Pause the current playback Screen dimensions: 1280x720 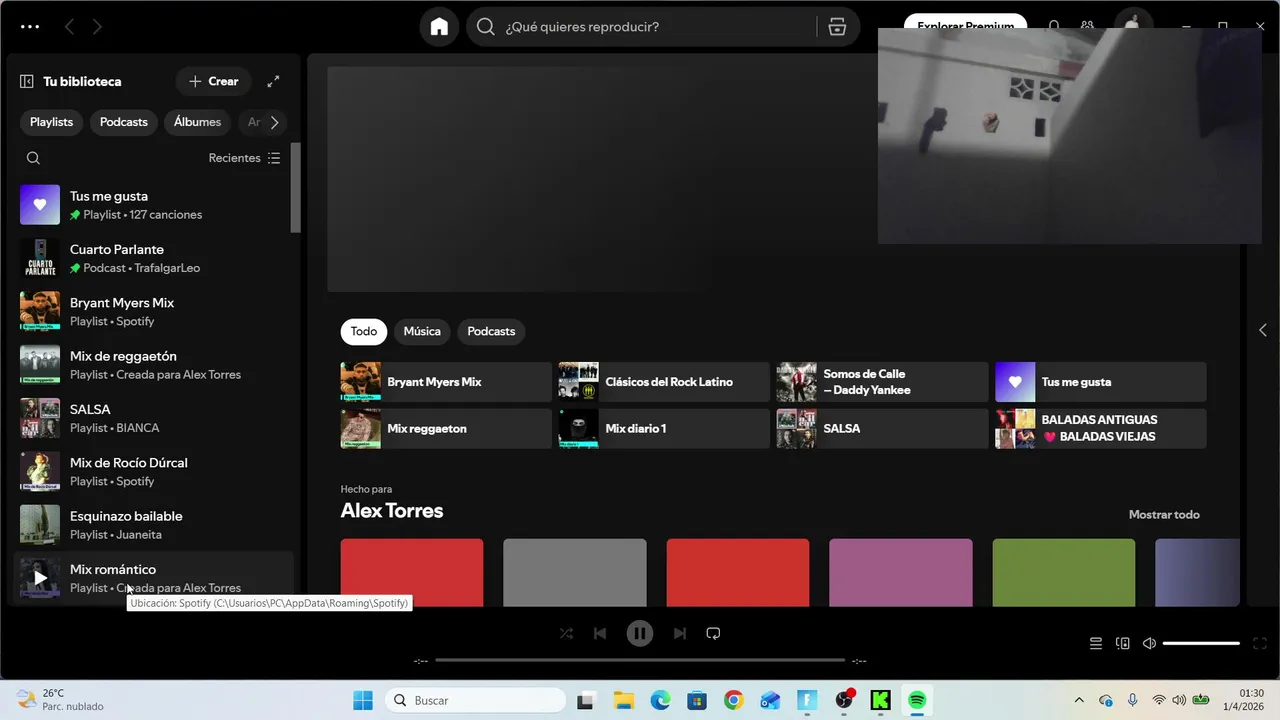(x=640, y=633)
